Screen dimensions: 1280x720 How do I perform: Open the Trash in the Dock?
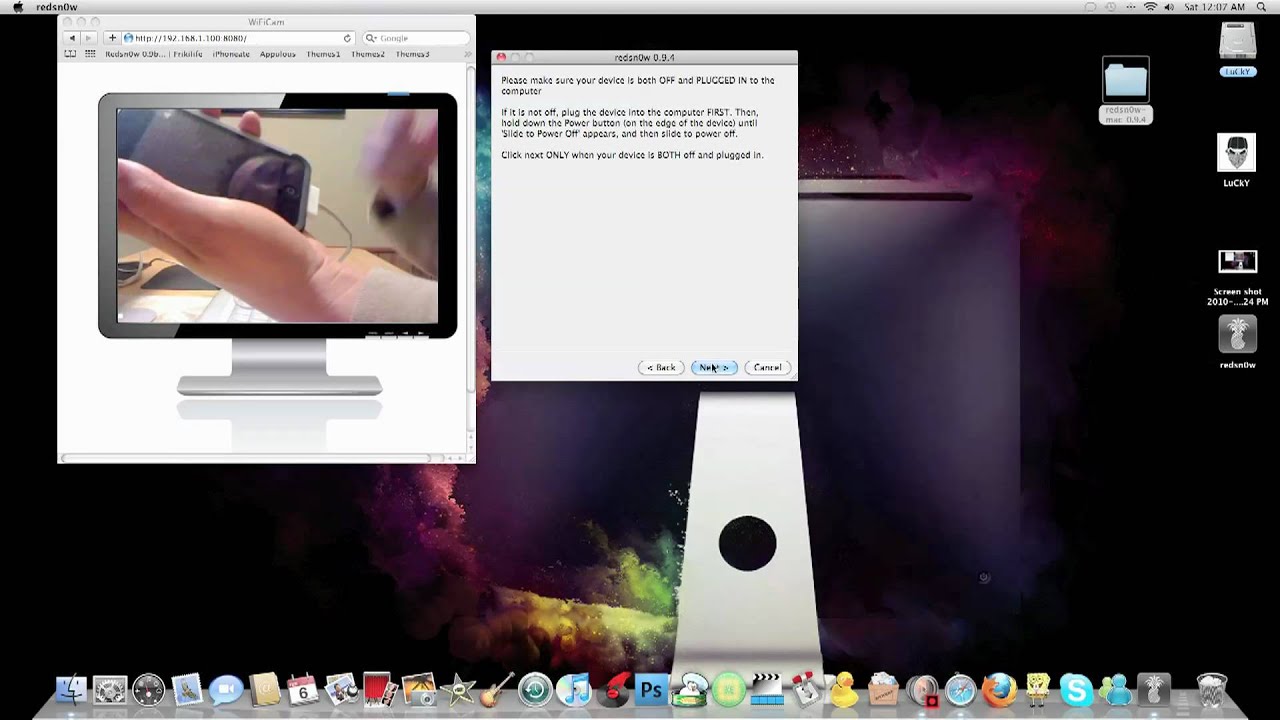(1212, 689)
